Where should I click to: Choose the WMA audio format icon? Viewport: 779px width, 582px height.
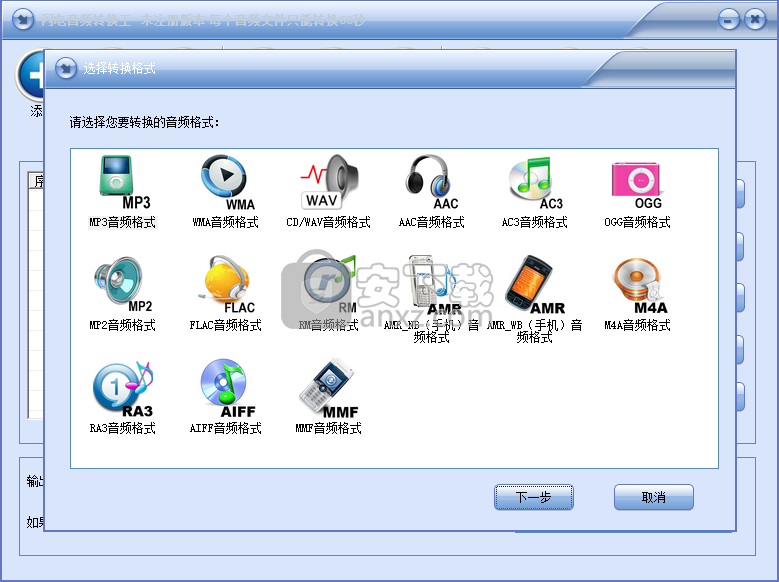(x=226, y=182)
